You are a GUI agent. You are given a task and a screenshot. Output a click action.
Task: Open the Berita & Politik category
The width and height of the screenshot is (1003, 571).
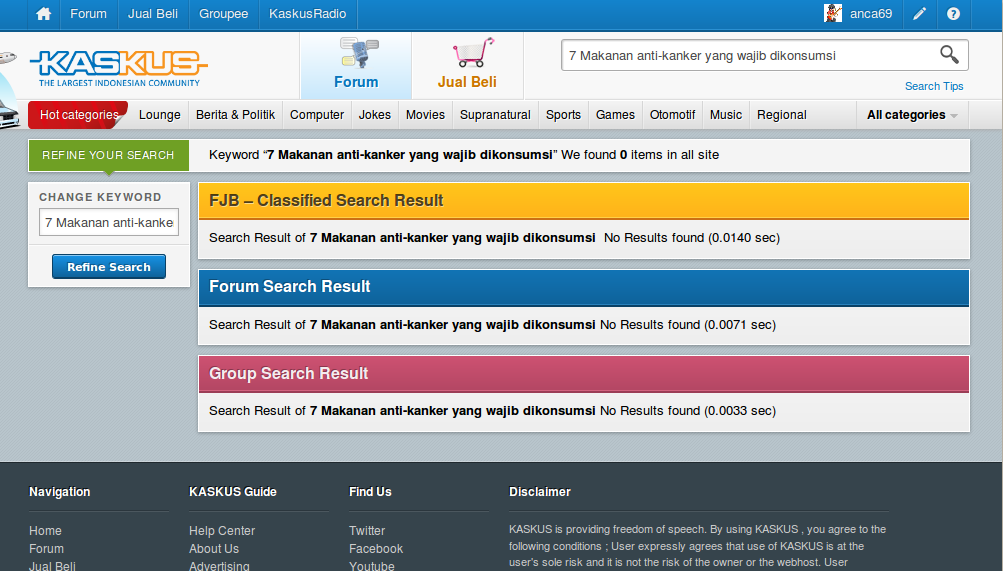(x=235, y=115)
